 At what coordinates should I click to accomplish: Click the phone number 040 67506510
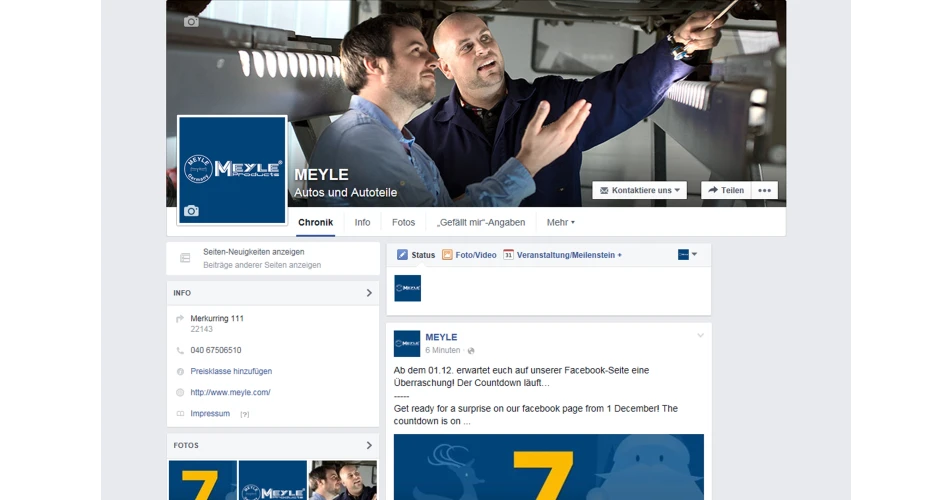(216, 350)
